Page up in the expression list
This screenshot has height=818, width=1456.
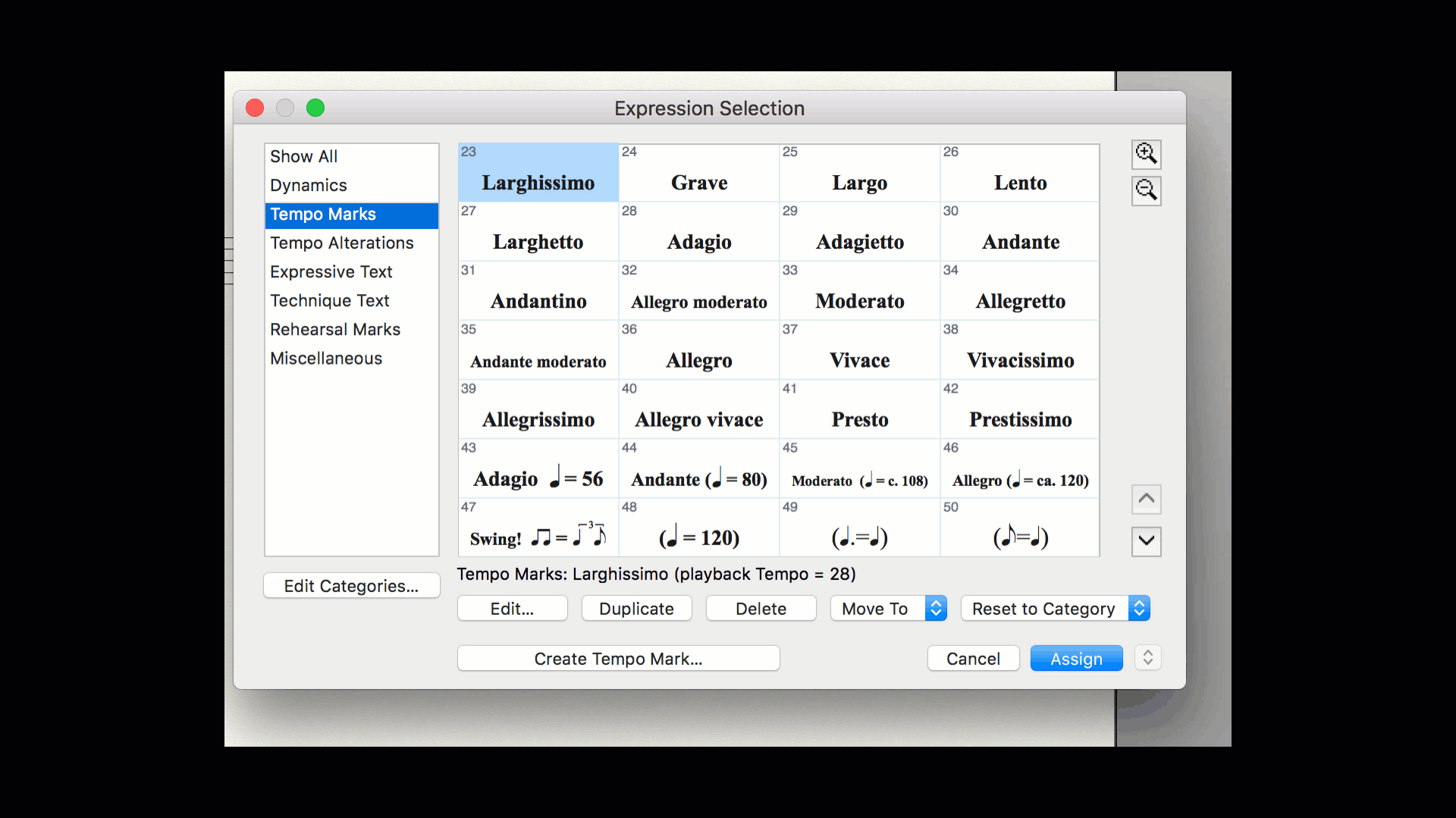[x=1146, y=499]
